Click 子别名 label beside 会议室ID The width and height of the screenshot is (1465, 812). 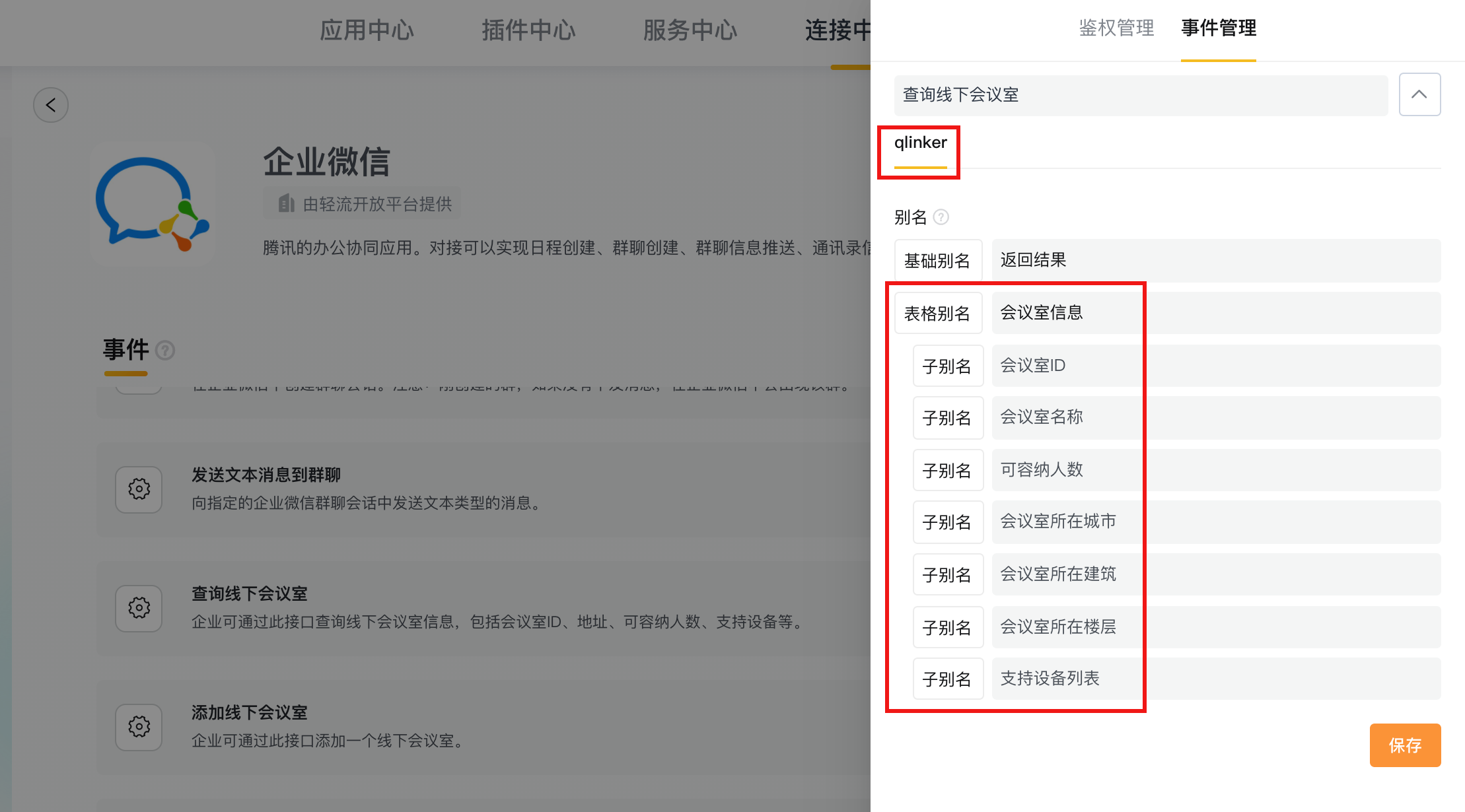(x=948, y=366)
